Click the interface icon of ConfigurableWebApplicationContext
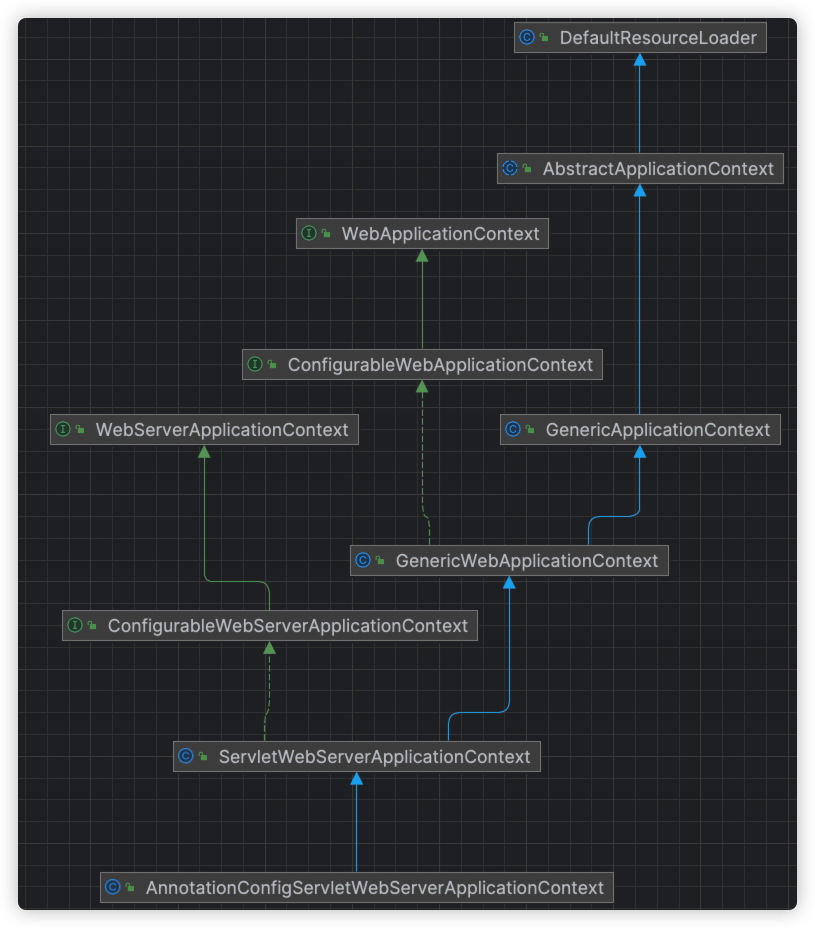 click(255, 364)
